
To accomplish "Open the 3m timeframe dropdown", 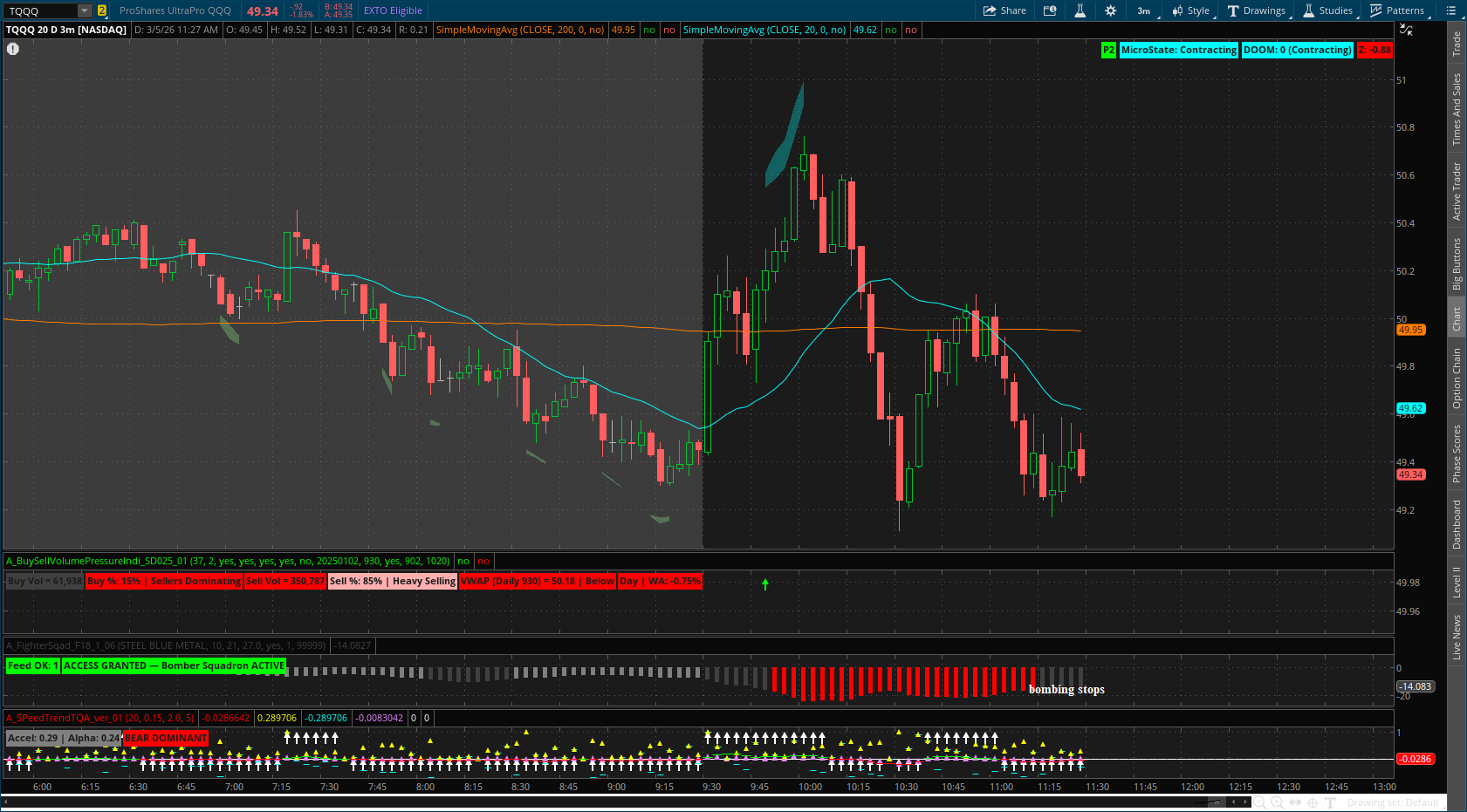I will click(1144, 10).
